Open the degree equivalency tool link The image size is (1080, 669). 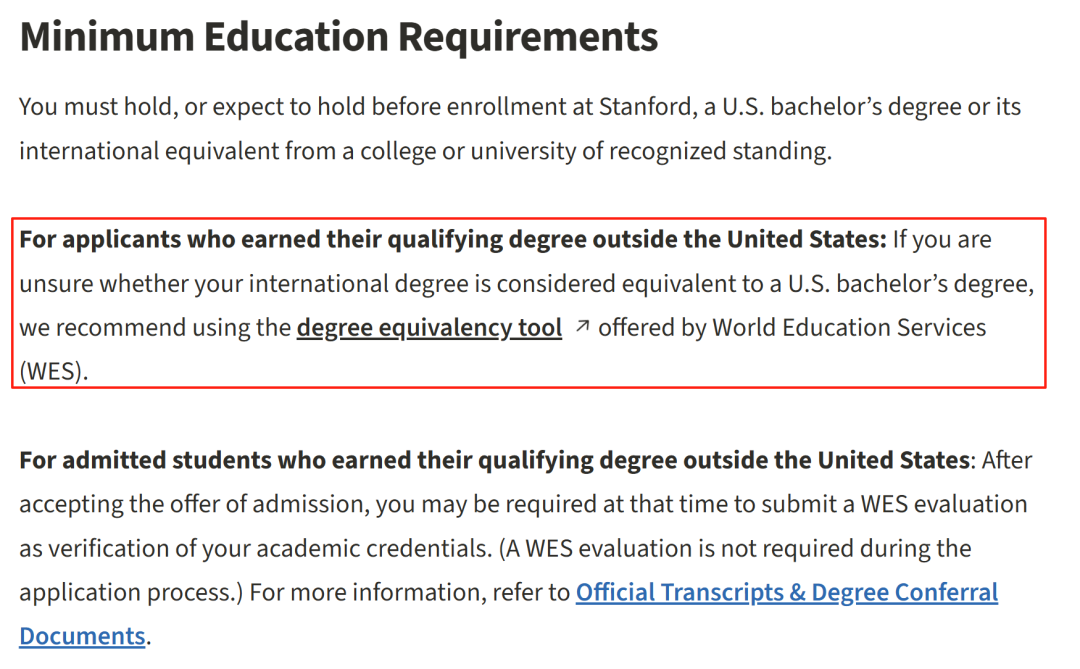pyautogui.click(x=429, y=328)
